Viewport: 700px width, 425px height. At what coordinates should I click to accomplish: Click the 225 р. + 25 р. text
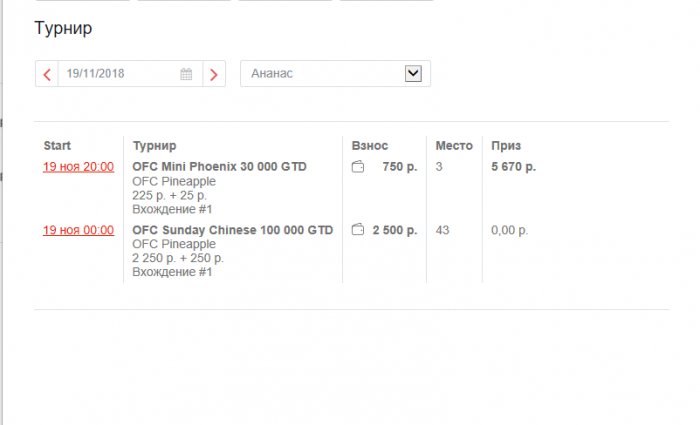click(x=169, y=196)
